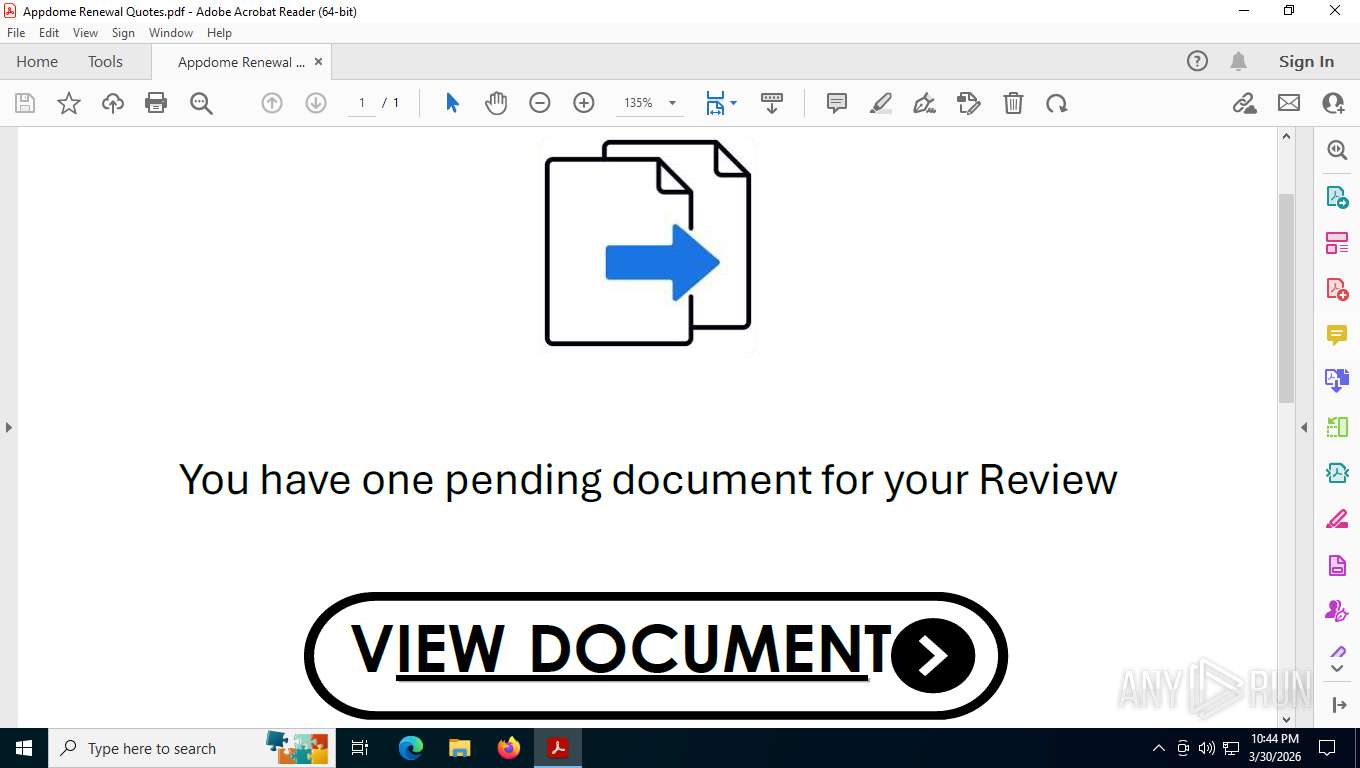Screen dimensions: 1360x768
Task: Open Export PDF tool in sidebar
Action: tap(1337, 197)
